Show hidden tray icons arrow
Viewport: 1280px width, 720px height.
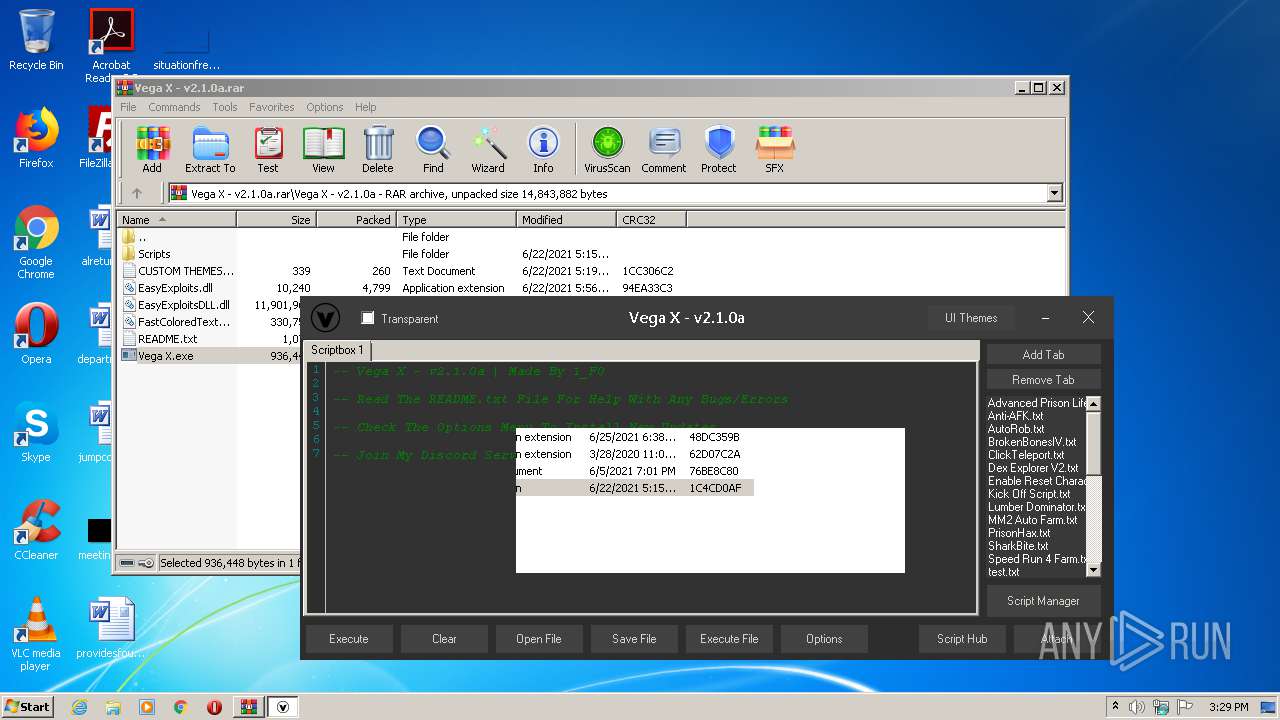pos(1115,707)
